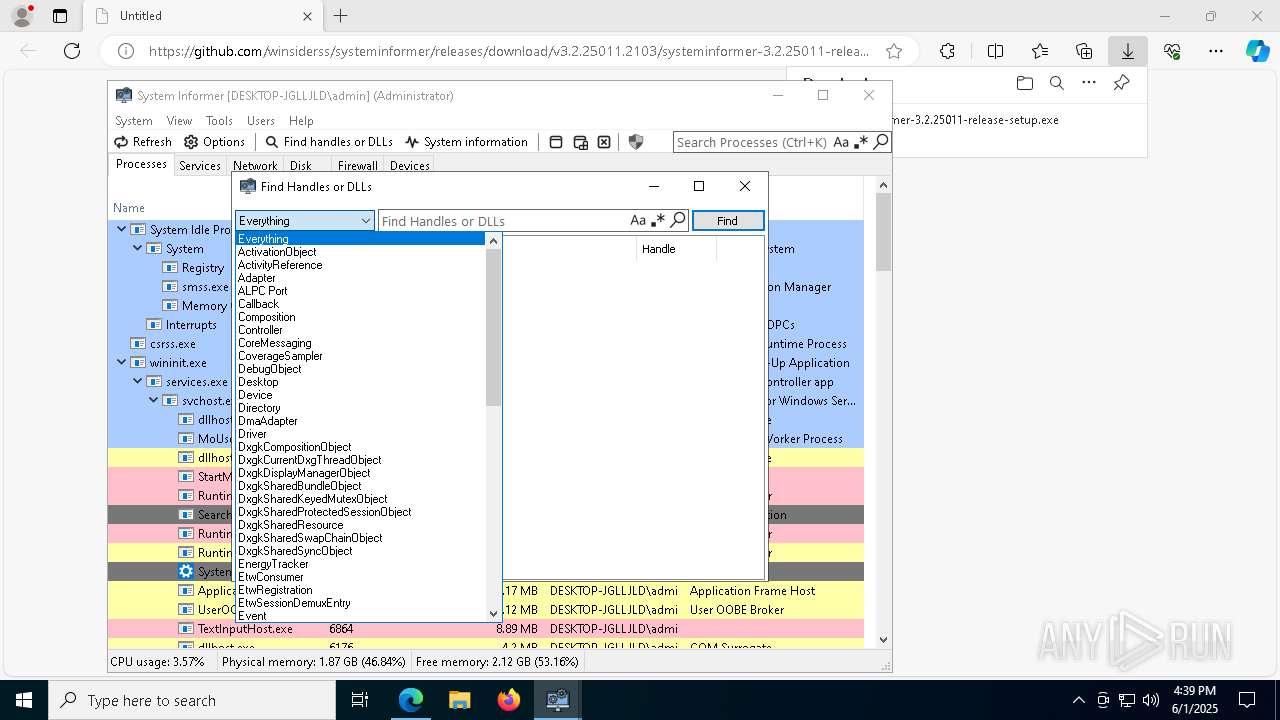This screenshot has height=720, width=1280.
Task: Click magnifier icon in Find Handles search field
Action: coord(678,221)
